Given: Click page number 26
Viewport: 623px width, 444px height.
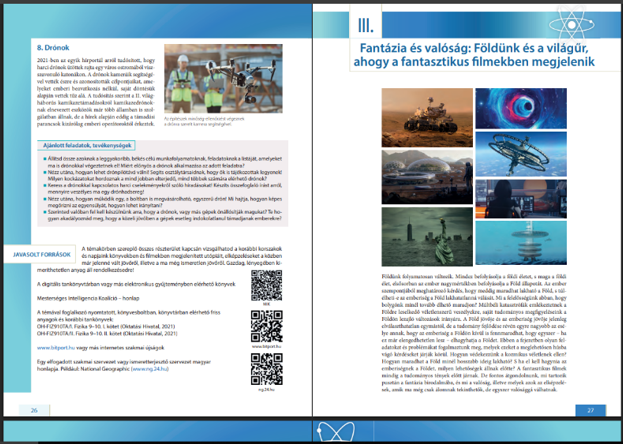Looking at the screenshot, I should (x=35, y=410).
